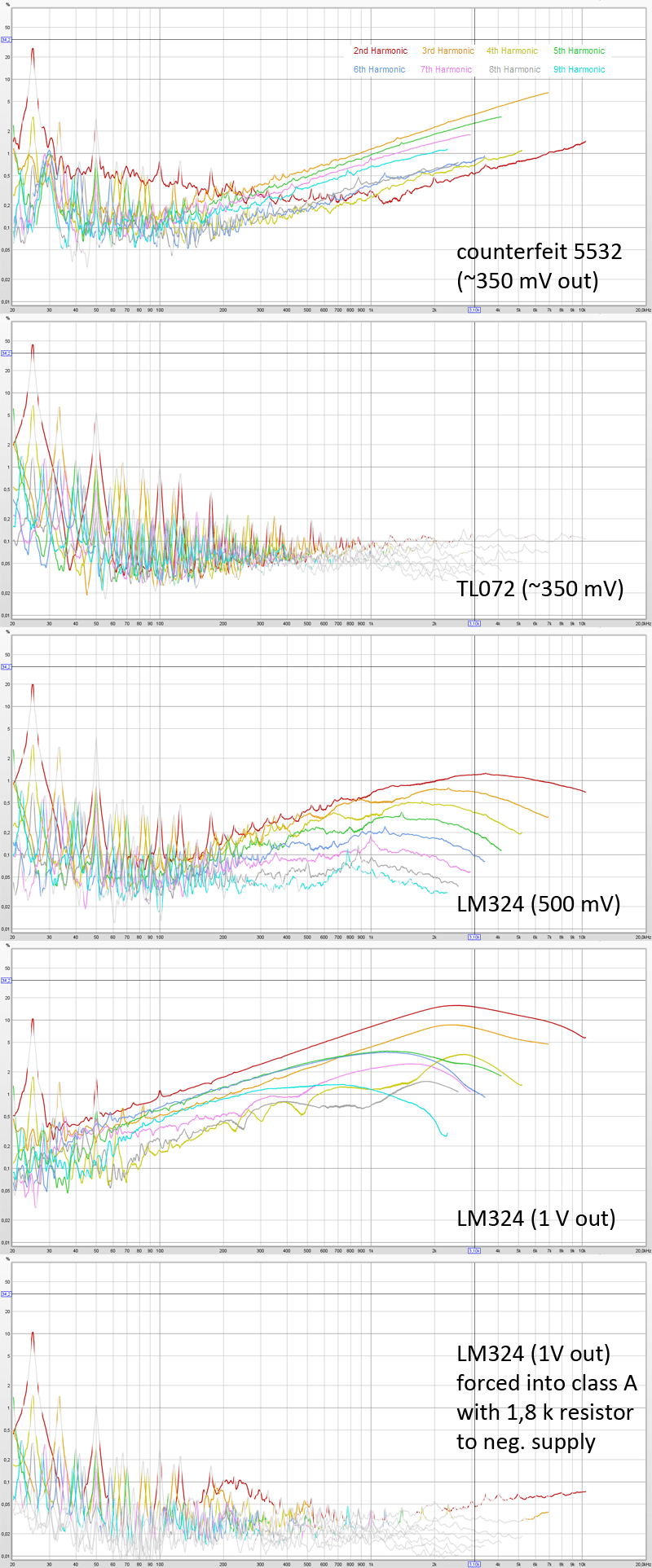The width and height of the screenshot is (652, 1568).
Task: Click the 3.10k cursor marker in LM324 500 mV graph
Action: pos(474,938)
